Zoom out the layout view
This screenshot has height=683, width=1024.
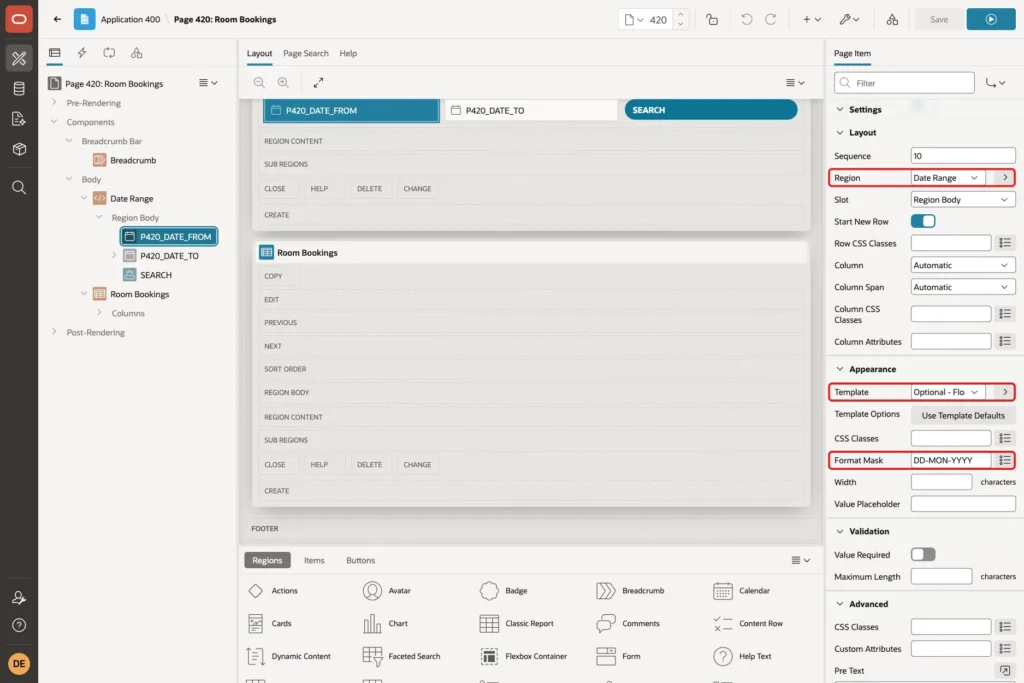click(x=259, y=82)
